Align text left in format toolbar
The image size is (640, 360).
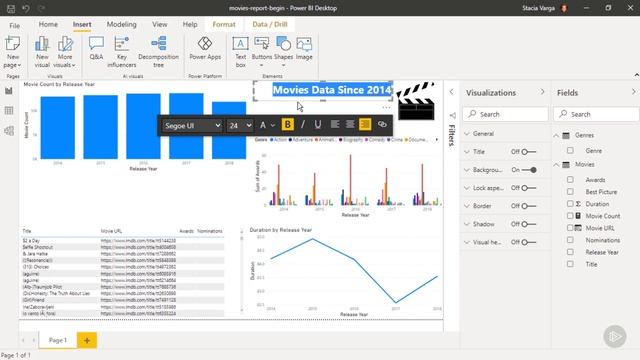click(335, 124)
